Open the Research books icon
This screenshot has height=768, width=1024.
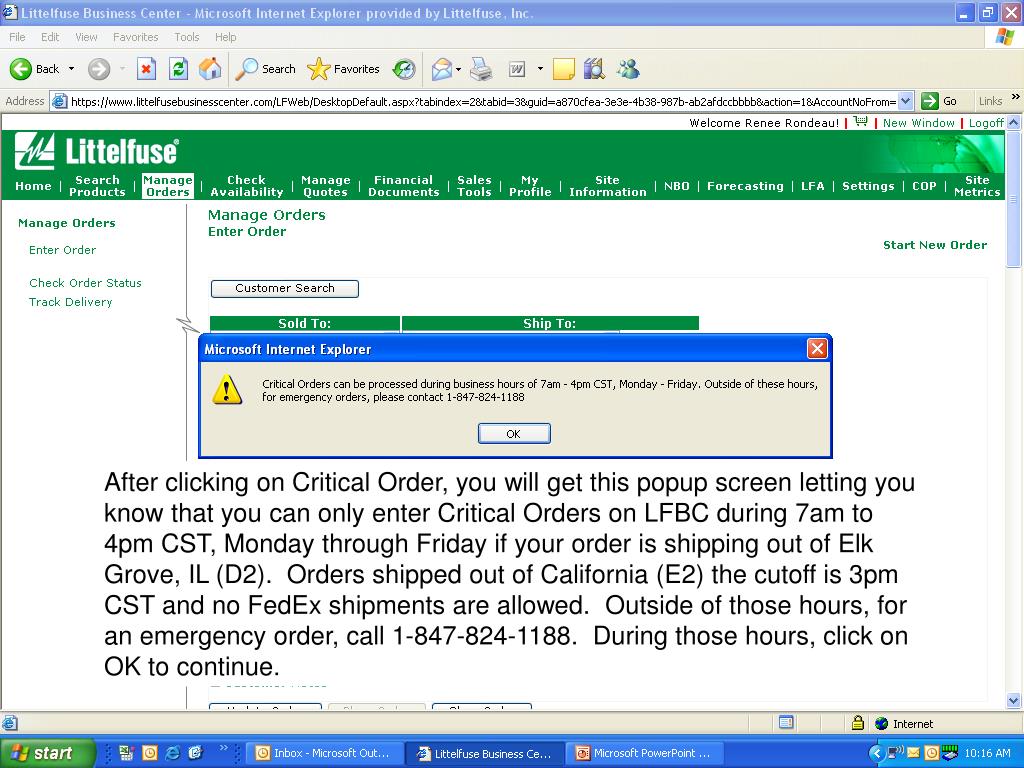(x=594, y=69)
